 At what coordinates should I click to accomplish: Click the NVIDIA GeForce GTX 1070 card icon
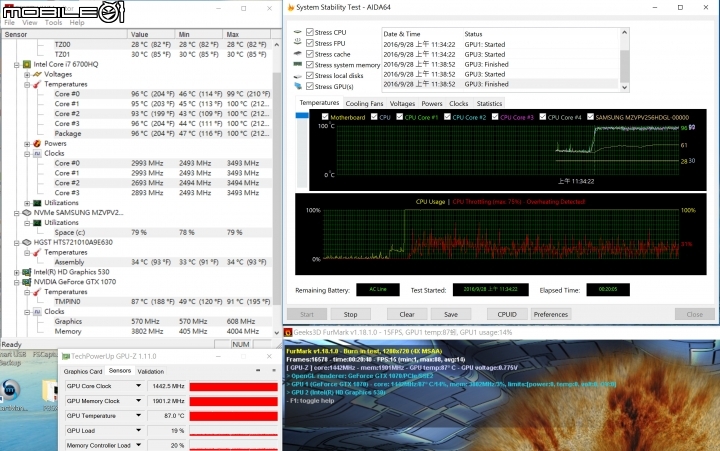[27, 282]
